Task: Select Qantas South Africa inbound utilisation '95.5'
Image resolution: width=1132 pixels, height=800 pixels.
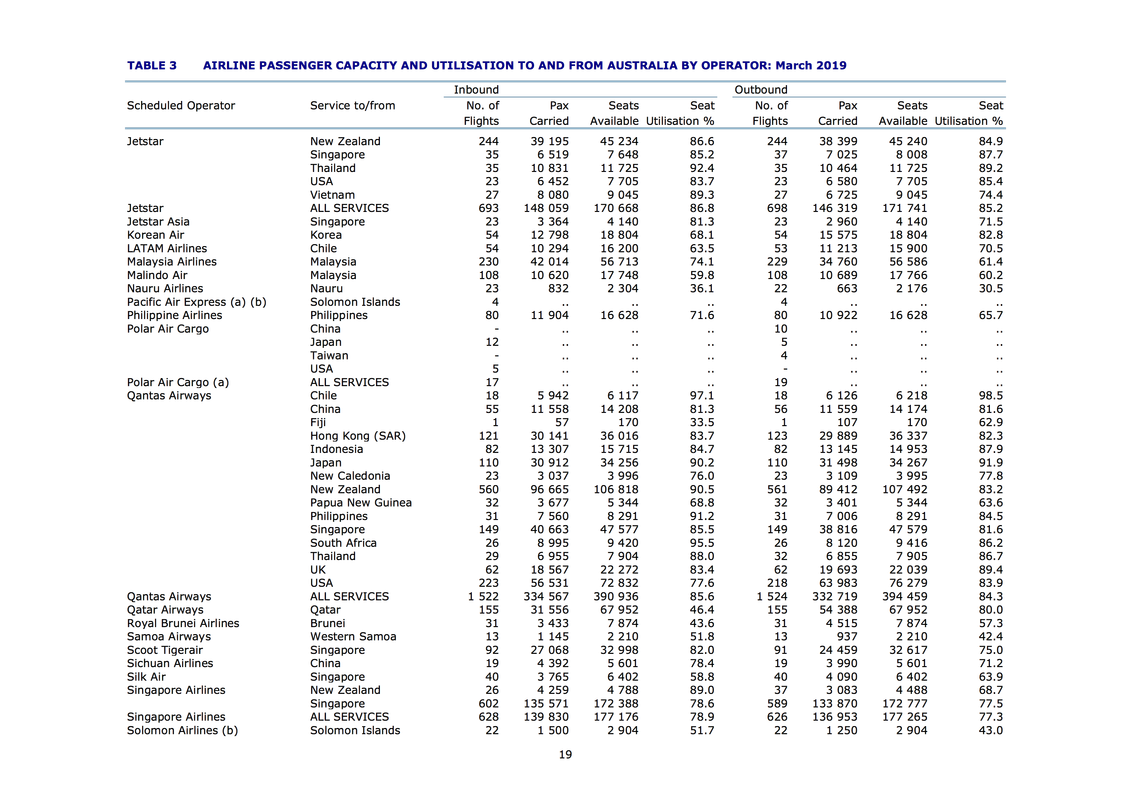Action: pyautogui.click(x=702, y=543)
